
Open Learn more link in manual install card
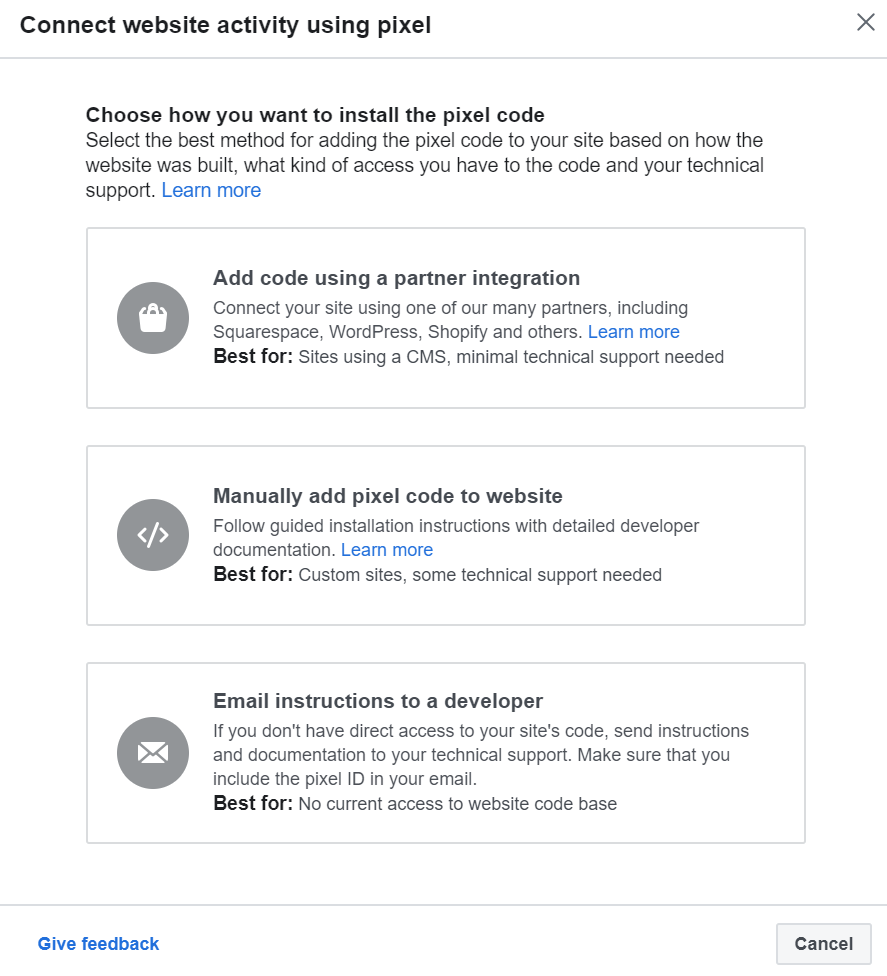tap(387, 550)
